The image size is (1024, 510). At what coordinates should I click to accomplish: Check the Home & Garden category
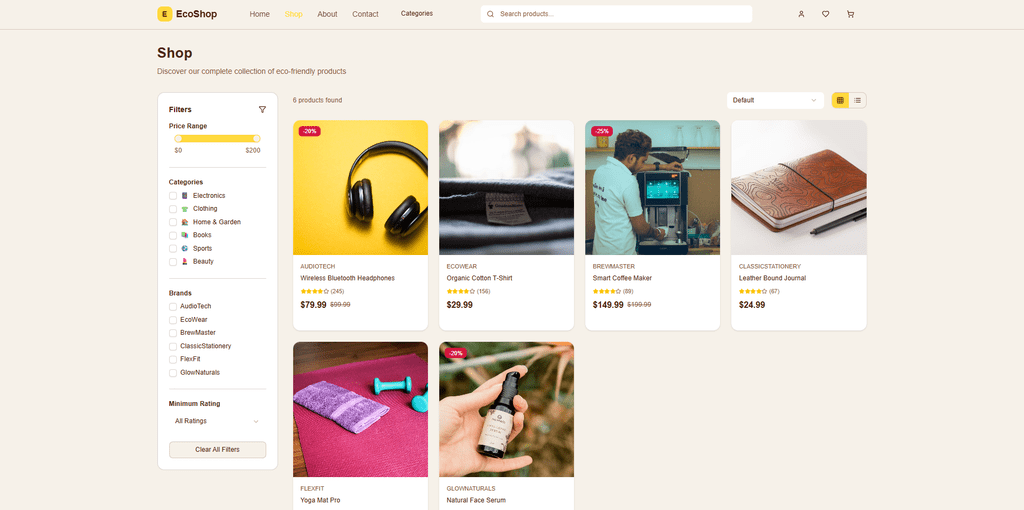(173, 222)
